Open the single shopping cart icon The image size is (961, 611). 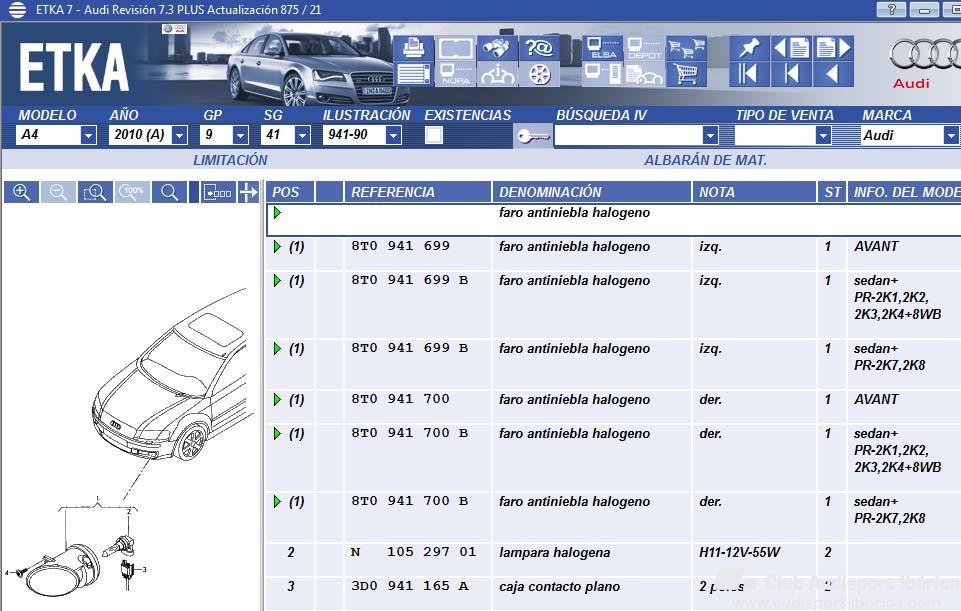(x=686, y=74)
